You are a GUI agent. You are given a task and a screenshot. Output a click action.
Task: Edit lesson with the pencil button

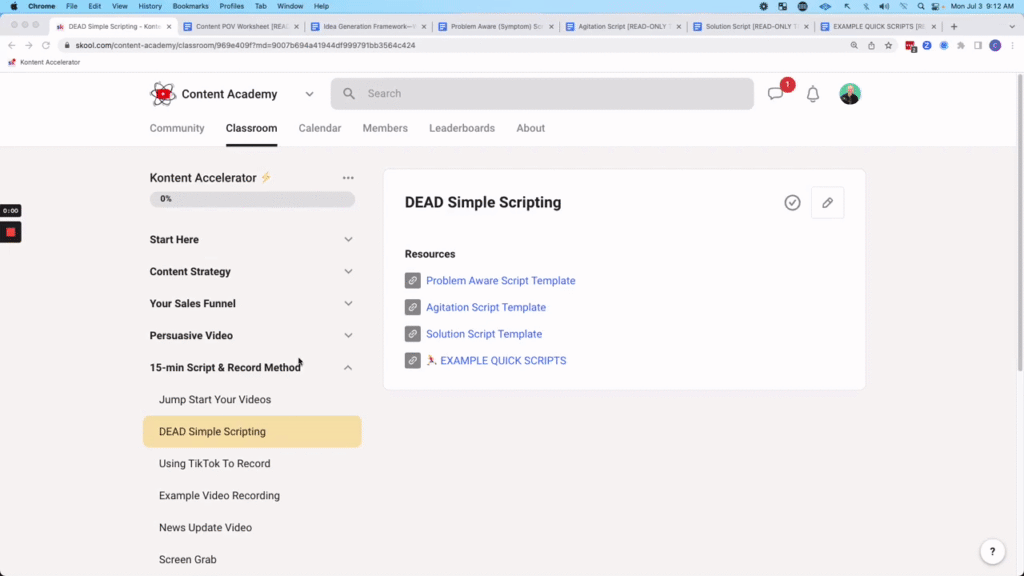click(x=827, y=202)
